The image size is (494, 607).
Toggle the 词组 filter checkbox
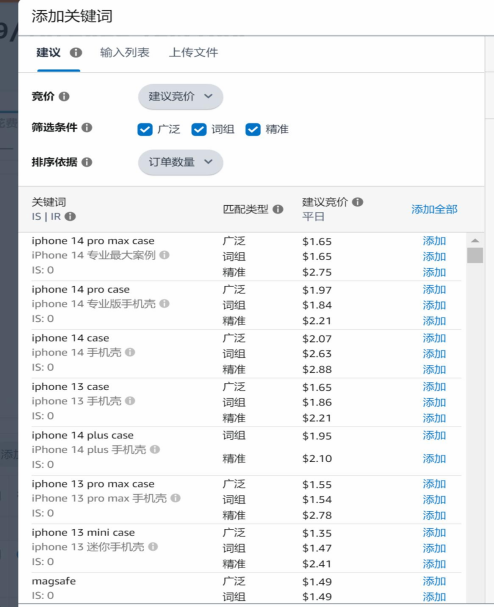(x=199, y=129)
